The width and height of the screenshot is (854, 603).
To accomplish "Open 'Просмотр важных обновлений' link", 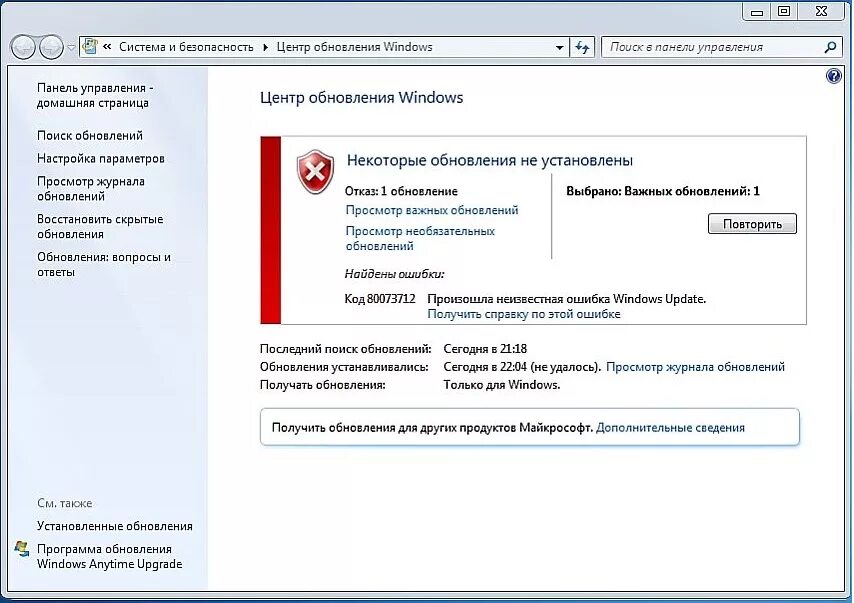I will (432, 210).
